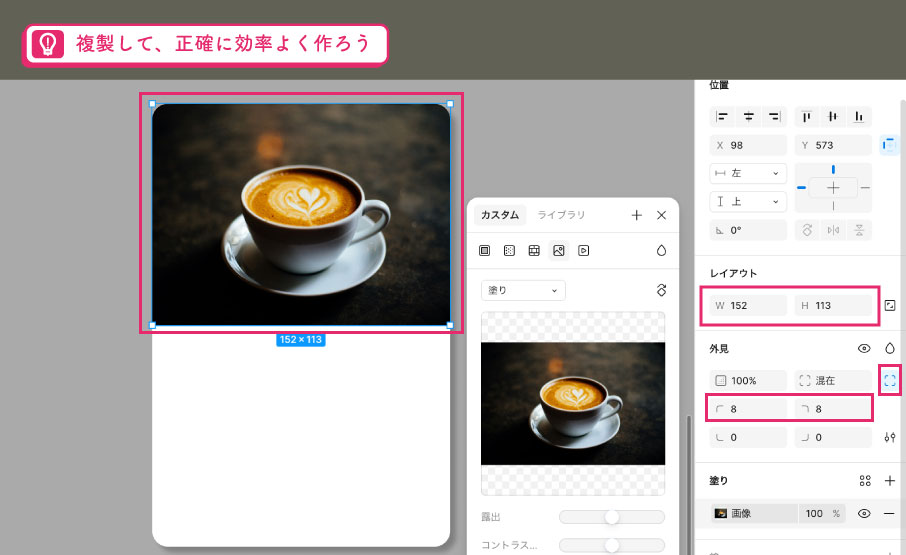The image size is (906, 555).
Task: Choose the gradient fill type icon in popup
Action: click(x=509, y=251)
